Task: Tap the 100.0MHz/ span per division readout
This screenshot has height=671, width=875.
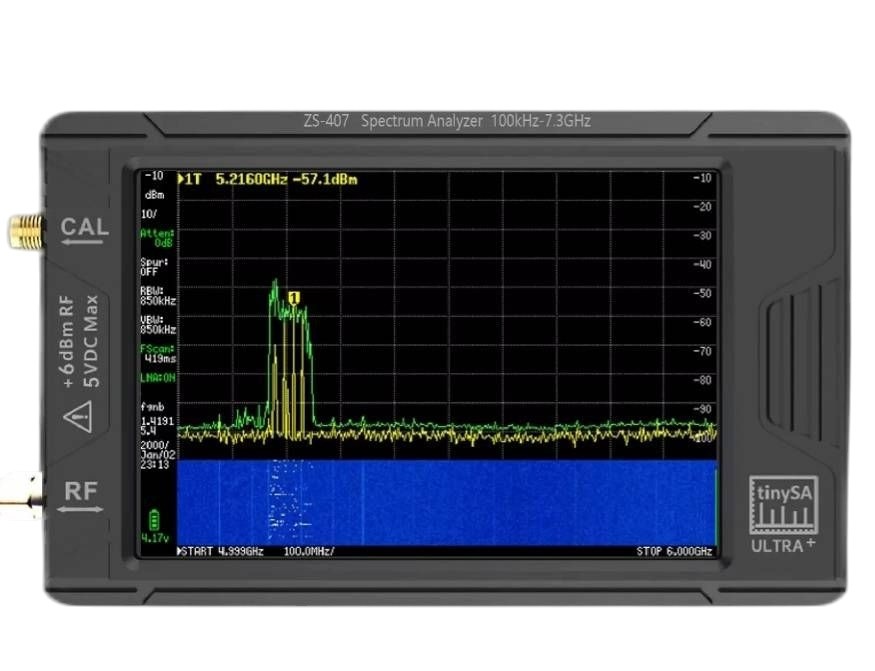Action: [309, 552]
